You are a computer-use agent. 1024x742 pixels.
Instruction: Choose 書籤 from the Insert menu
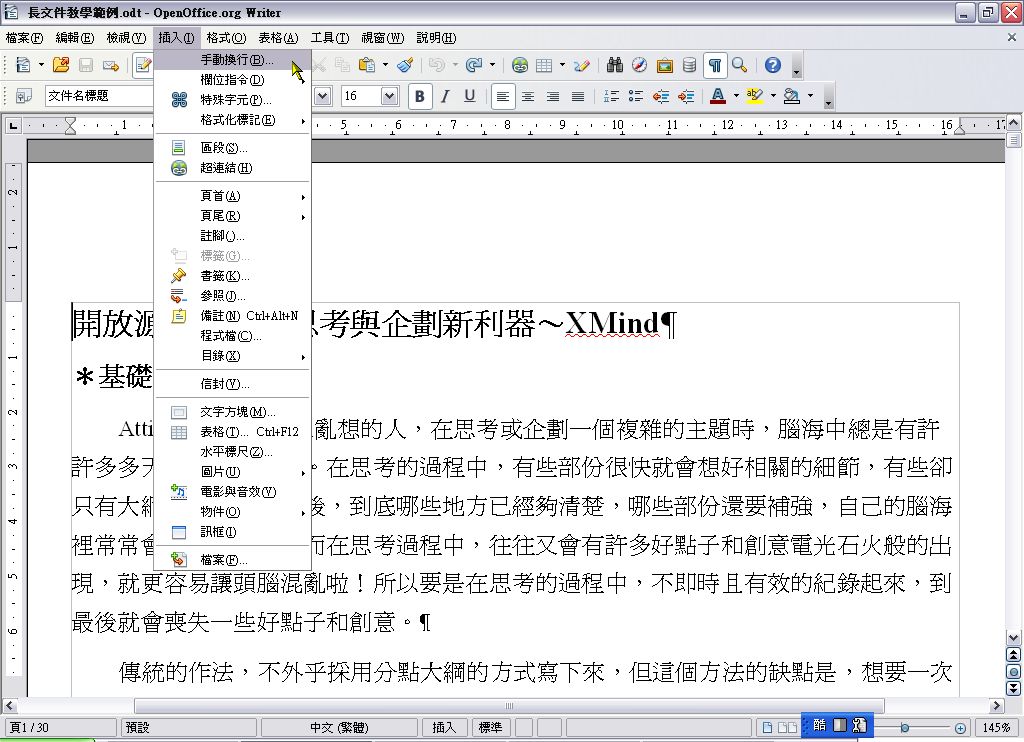232,276
